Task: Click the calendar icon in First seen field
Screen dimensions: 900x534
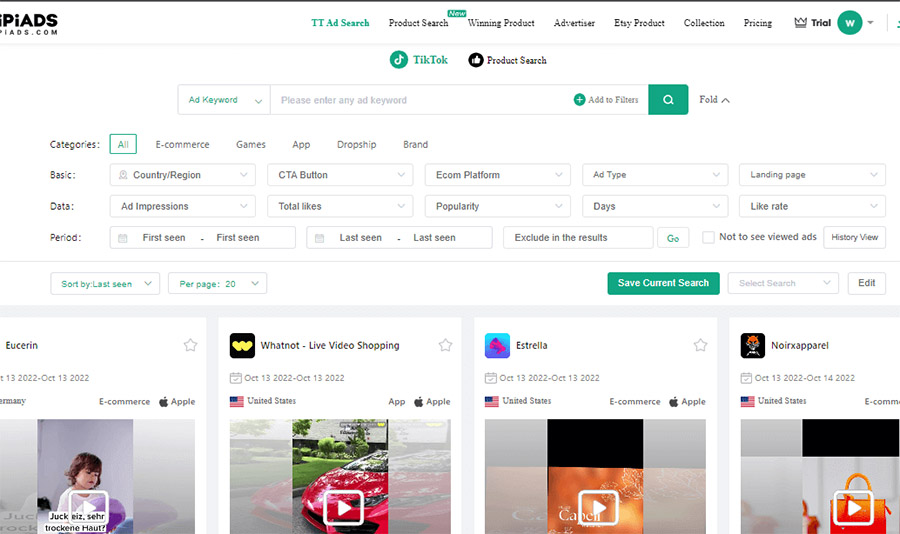Action: point(122,238)
